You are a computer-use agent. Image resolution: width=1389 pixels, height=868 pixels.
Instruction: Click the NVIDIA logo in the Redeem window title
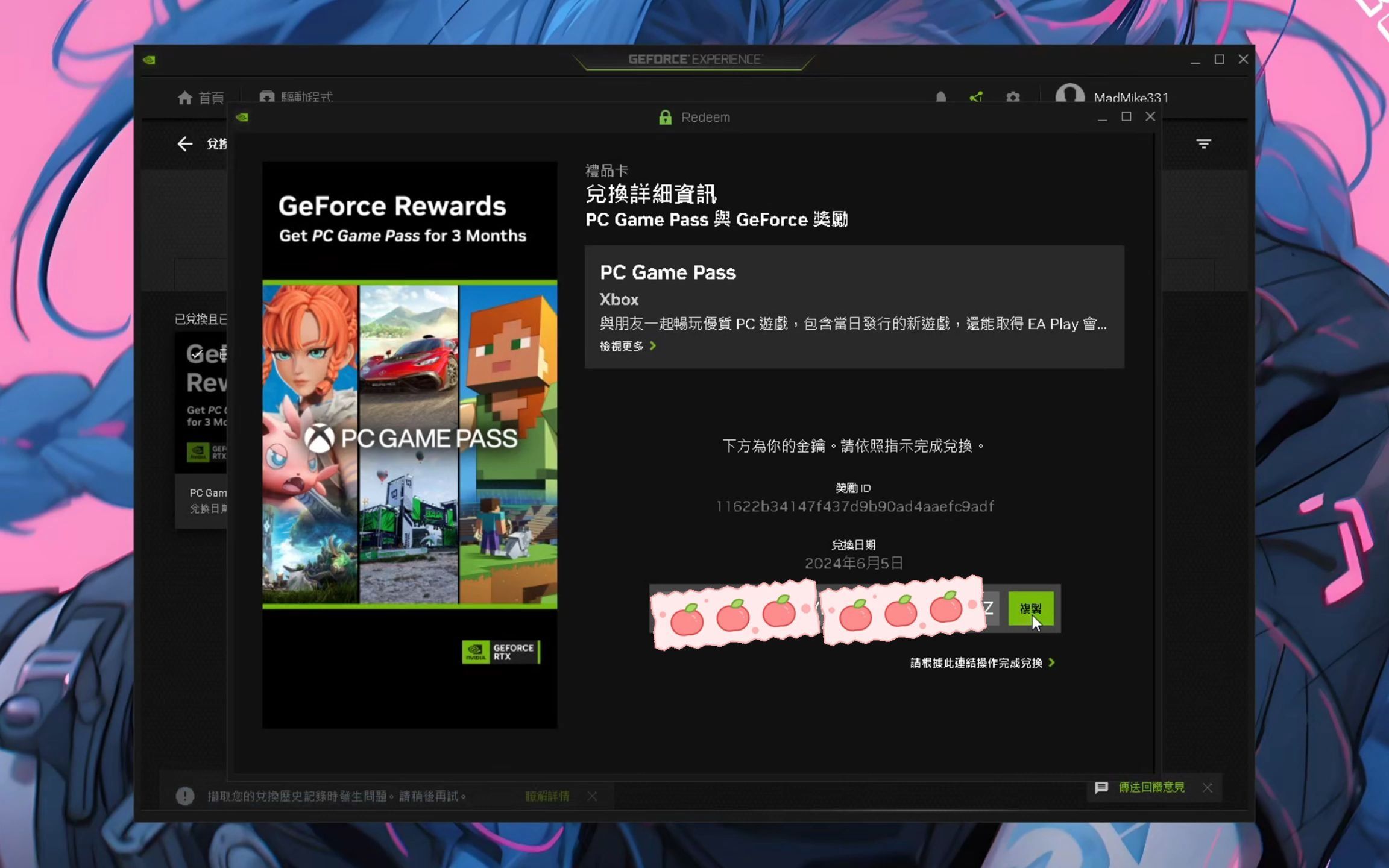point(242,117)
